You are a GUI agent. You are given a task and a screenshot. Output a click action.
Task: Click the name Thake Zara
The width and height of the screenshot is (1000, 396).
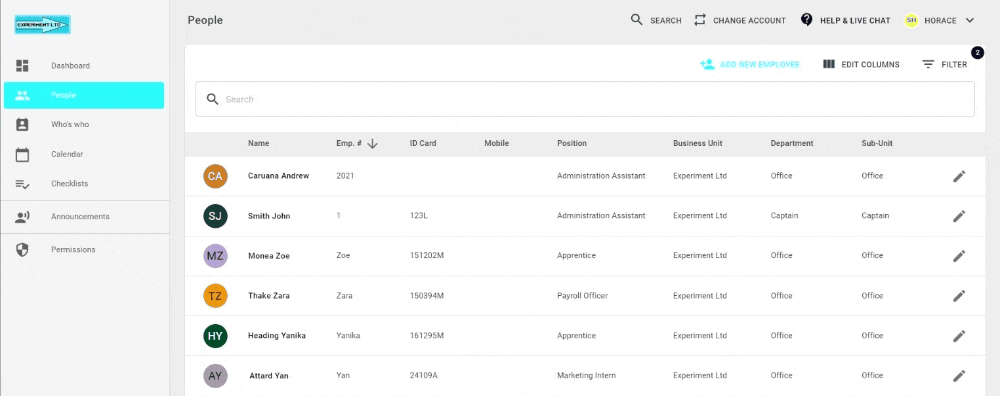[x=268, y=296]
